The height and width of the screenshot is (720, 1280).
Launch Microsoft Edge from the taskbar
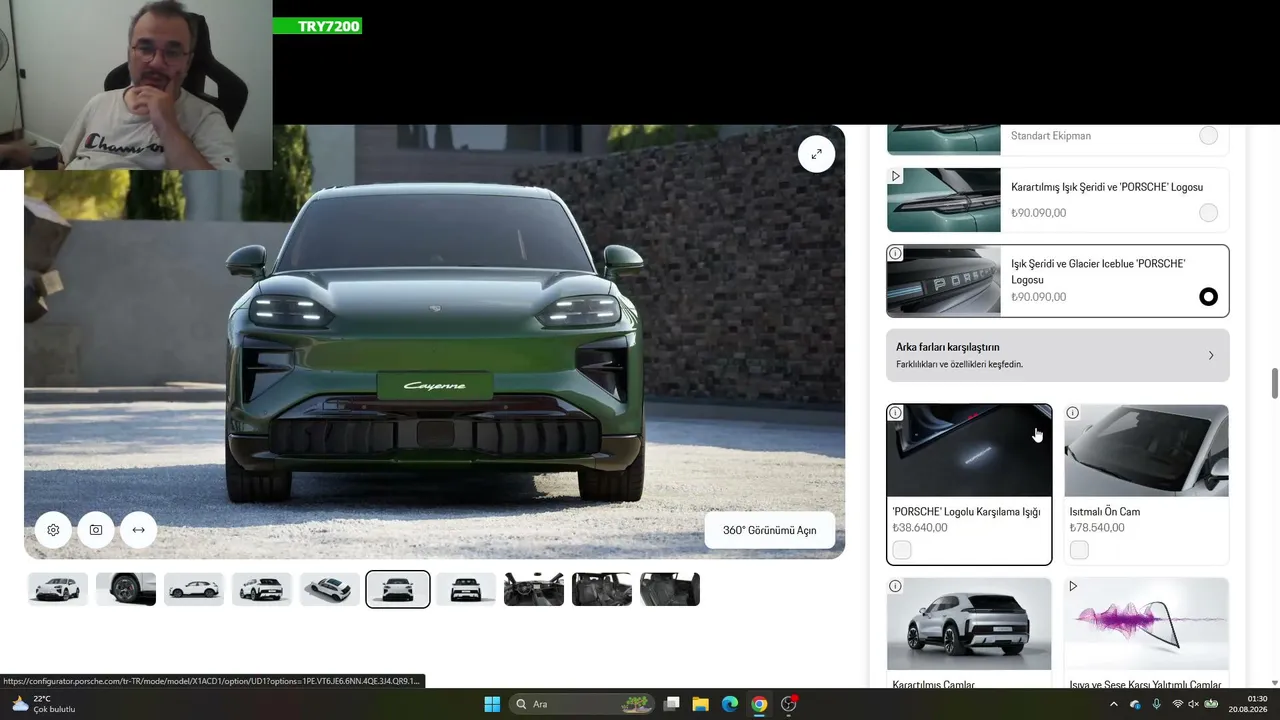730,704
